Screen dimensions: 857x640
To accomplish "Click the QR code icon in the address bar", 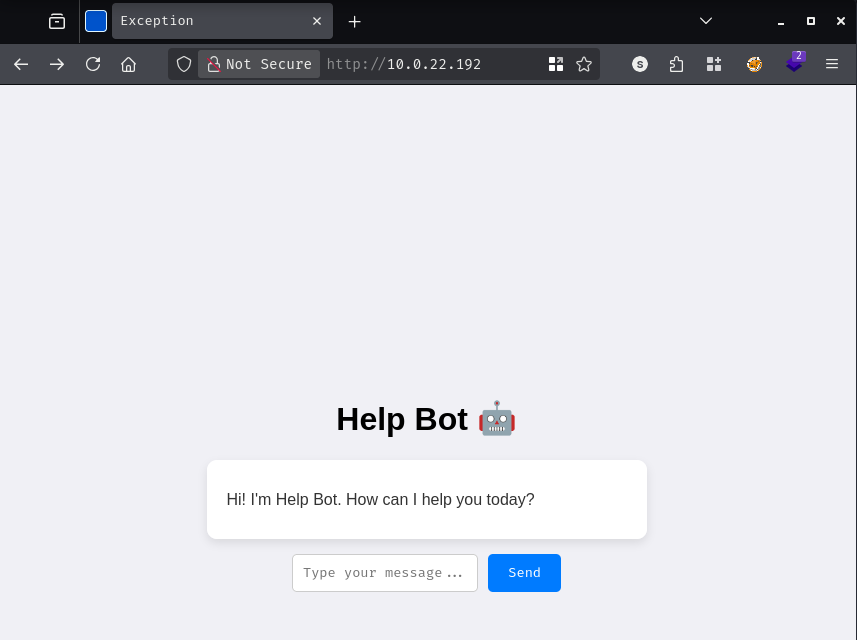I will (556, 64).
